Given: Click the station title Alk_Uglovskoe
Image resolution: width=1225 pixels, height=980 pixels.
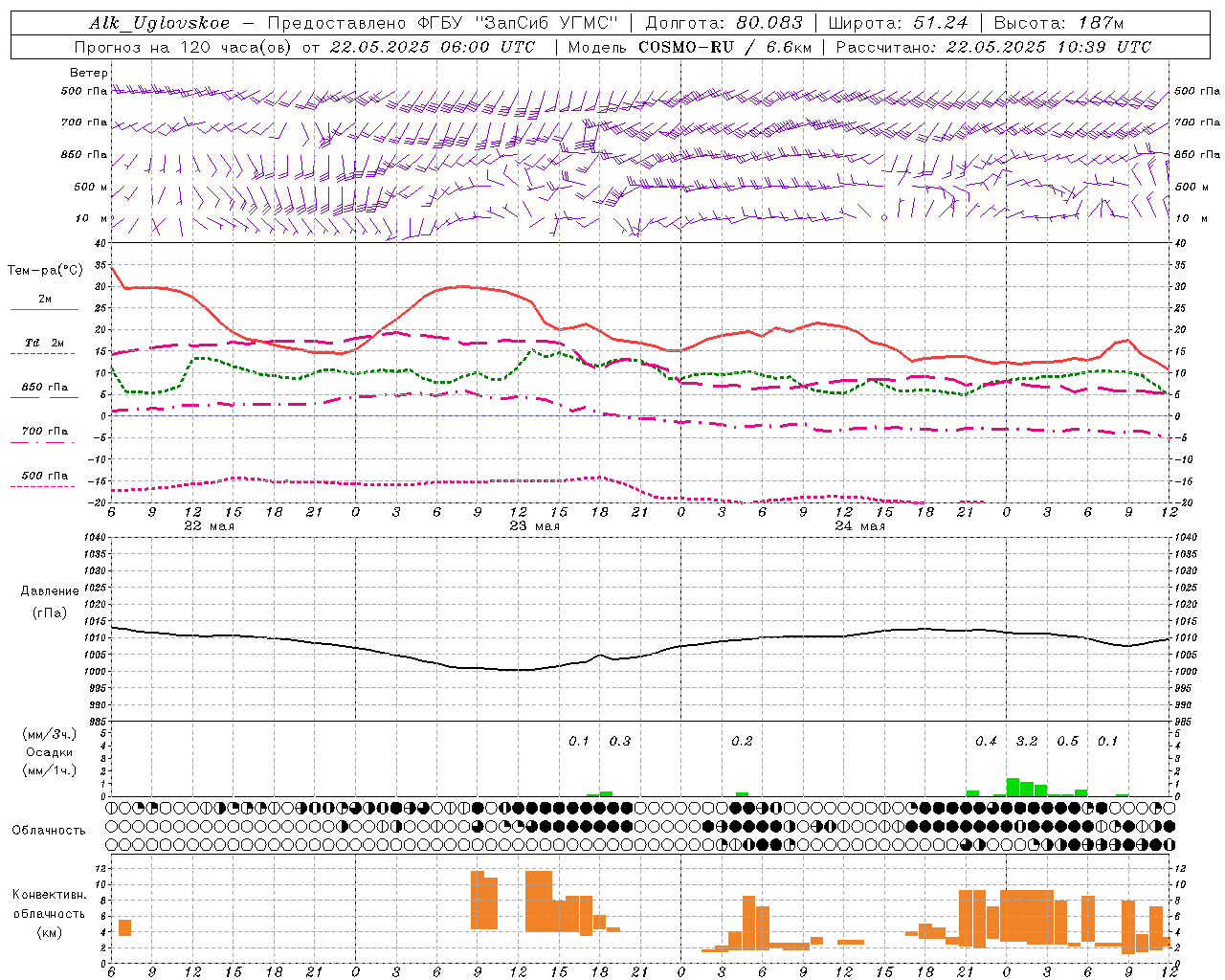Looking at the screenshot, I should (x=160, y=23).
